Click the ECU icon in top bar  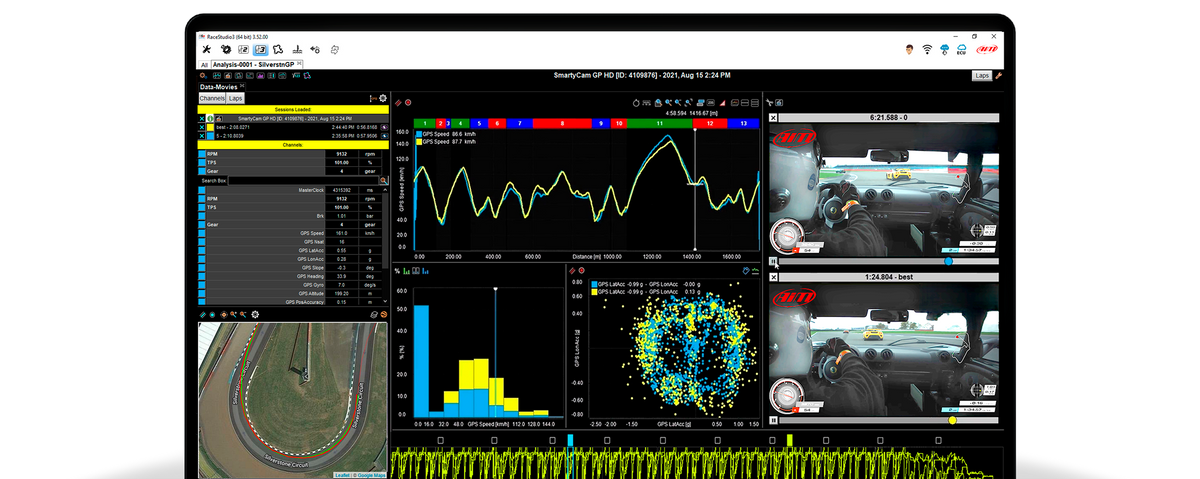[x=961, y=50]
